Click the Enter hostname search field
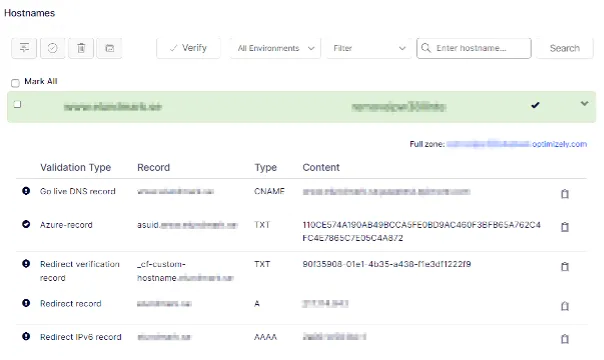 [x=474, y=48]
